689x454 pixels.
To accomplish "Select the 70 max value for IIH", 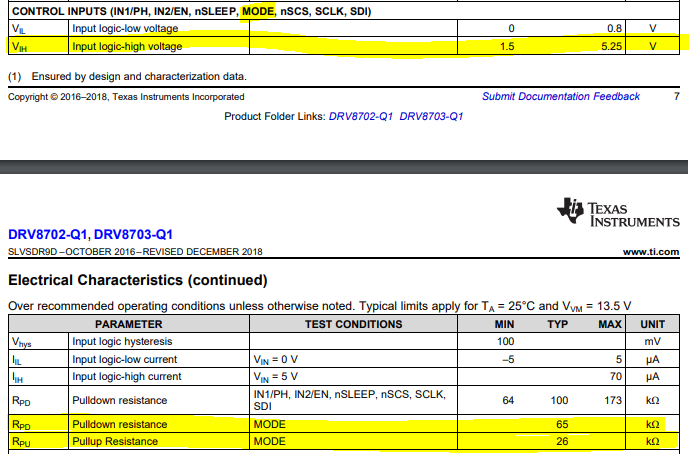I will pos(616,377).
